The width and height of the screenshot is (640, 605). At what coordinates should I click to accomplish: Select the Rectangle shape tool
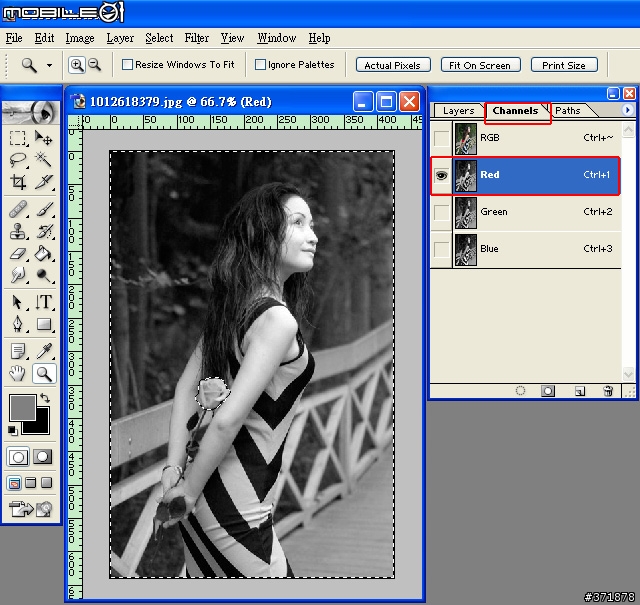[43, 325]
